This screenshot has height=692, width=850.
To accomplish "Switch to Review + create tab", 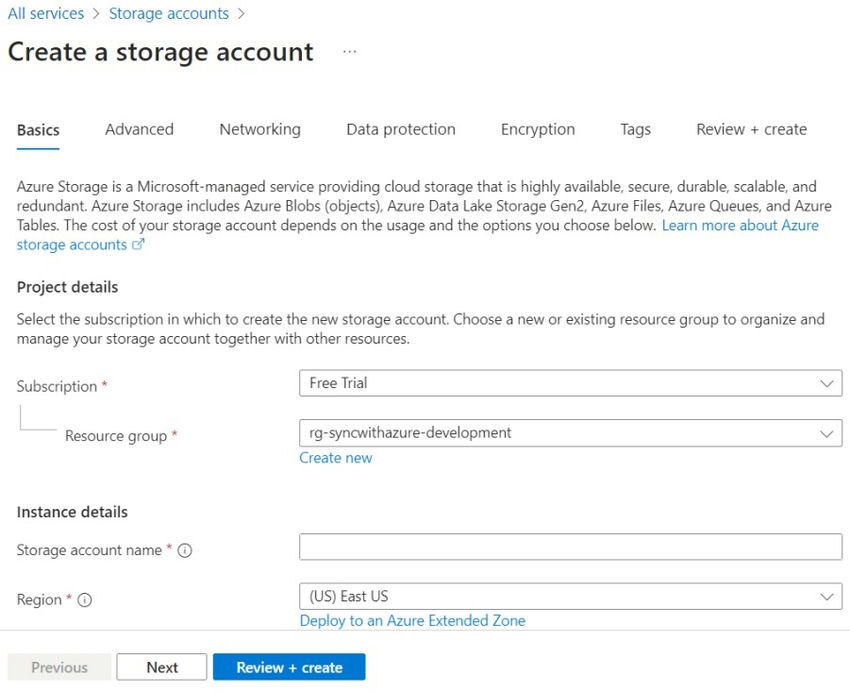I will pyautogui.click(x=751, y=129).
